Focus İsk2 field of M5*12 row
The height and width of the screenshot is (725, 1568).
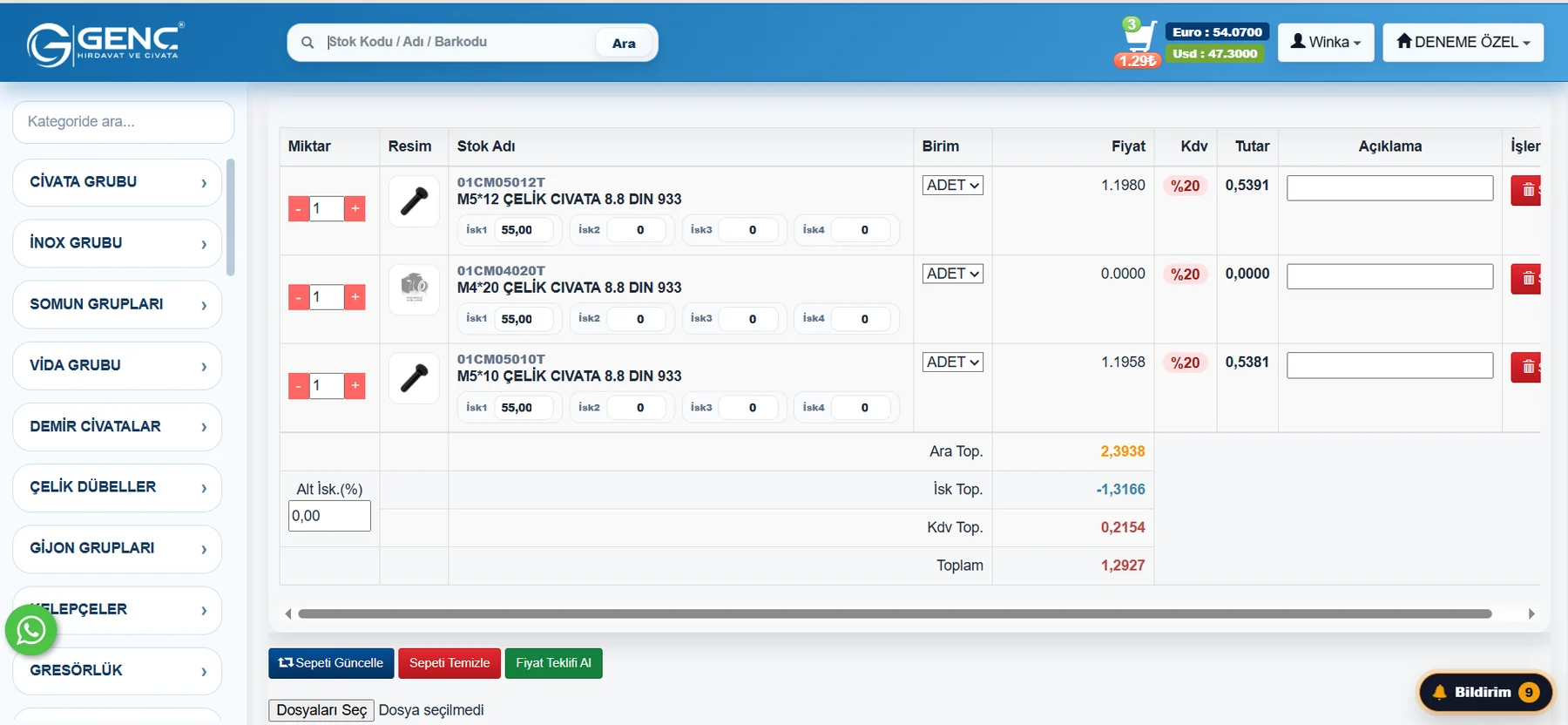click(637, 230)
